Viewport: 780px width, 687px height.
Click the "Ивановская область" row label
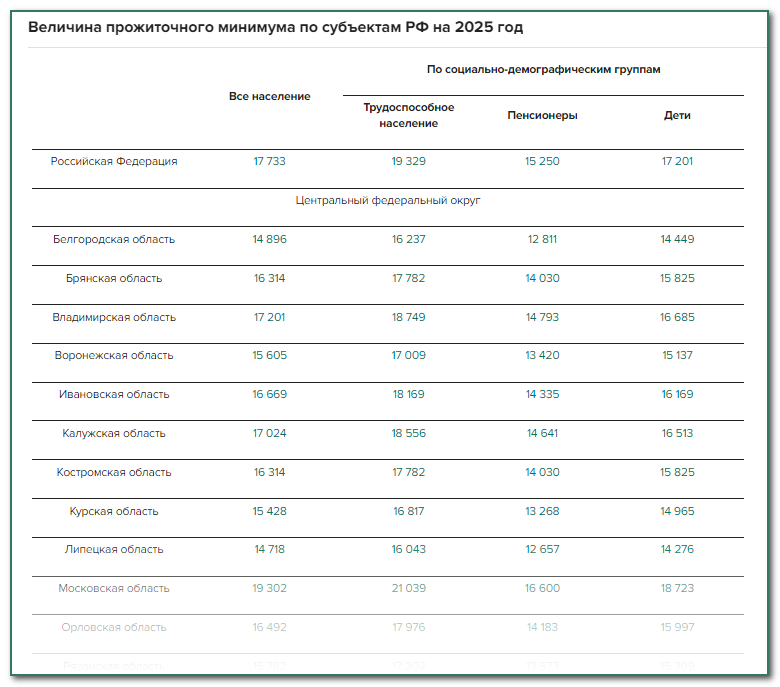[114, 394]
